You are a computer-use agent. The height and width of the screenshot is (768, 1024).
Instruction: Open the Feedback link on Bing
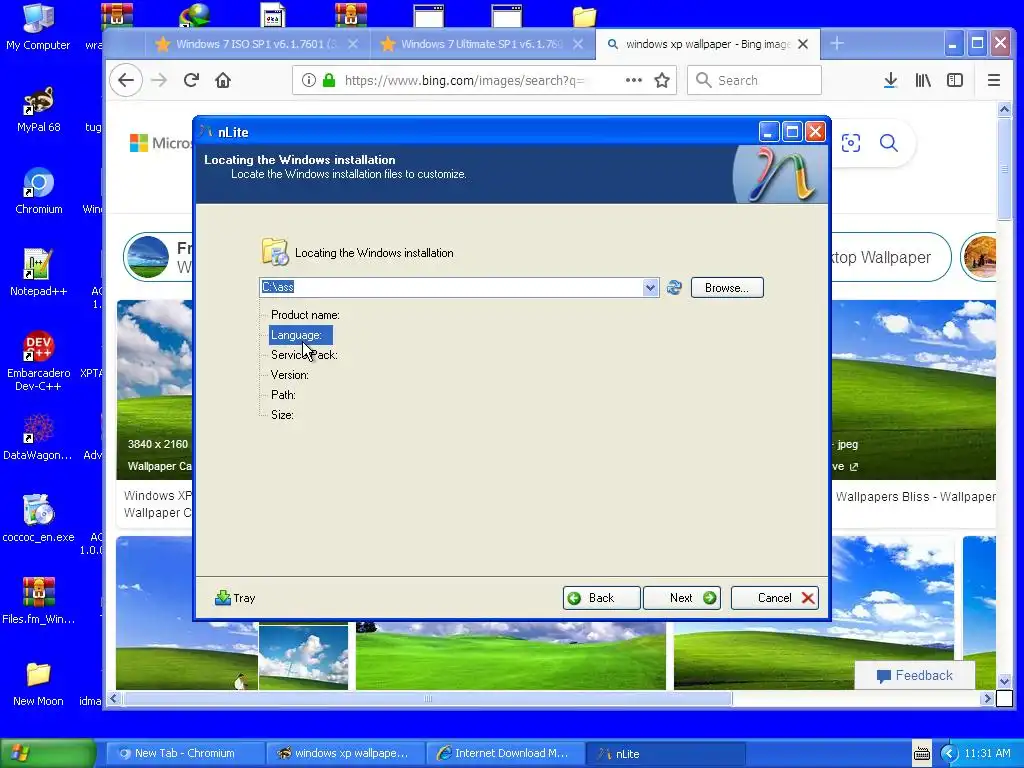coord(915,675)
